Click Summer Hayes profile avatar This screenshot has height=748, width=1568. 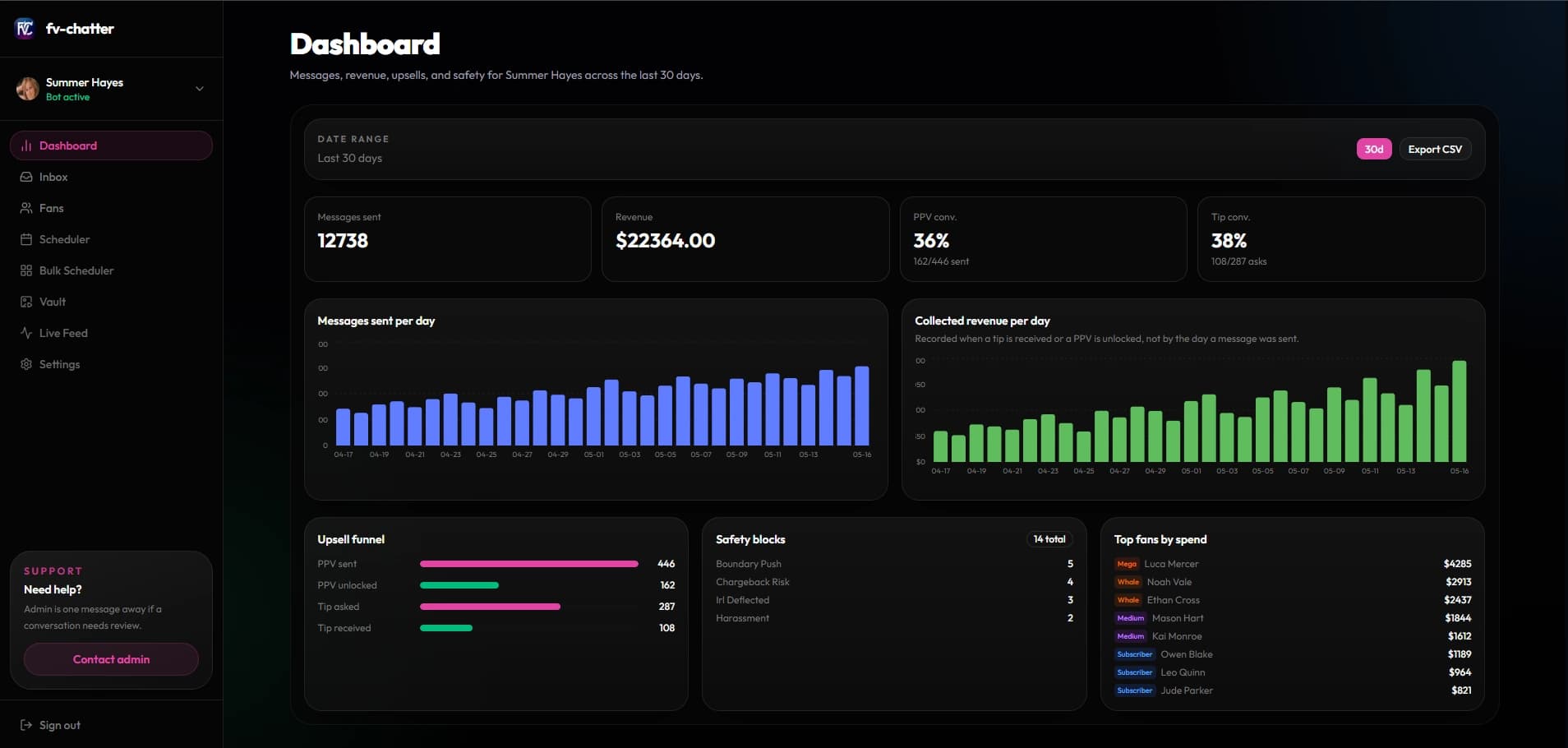click(x=27, y=89)
